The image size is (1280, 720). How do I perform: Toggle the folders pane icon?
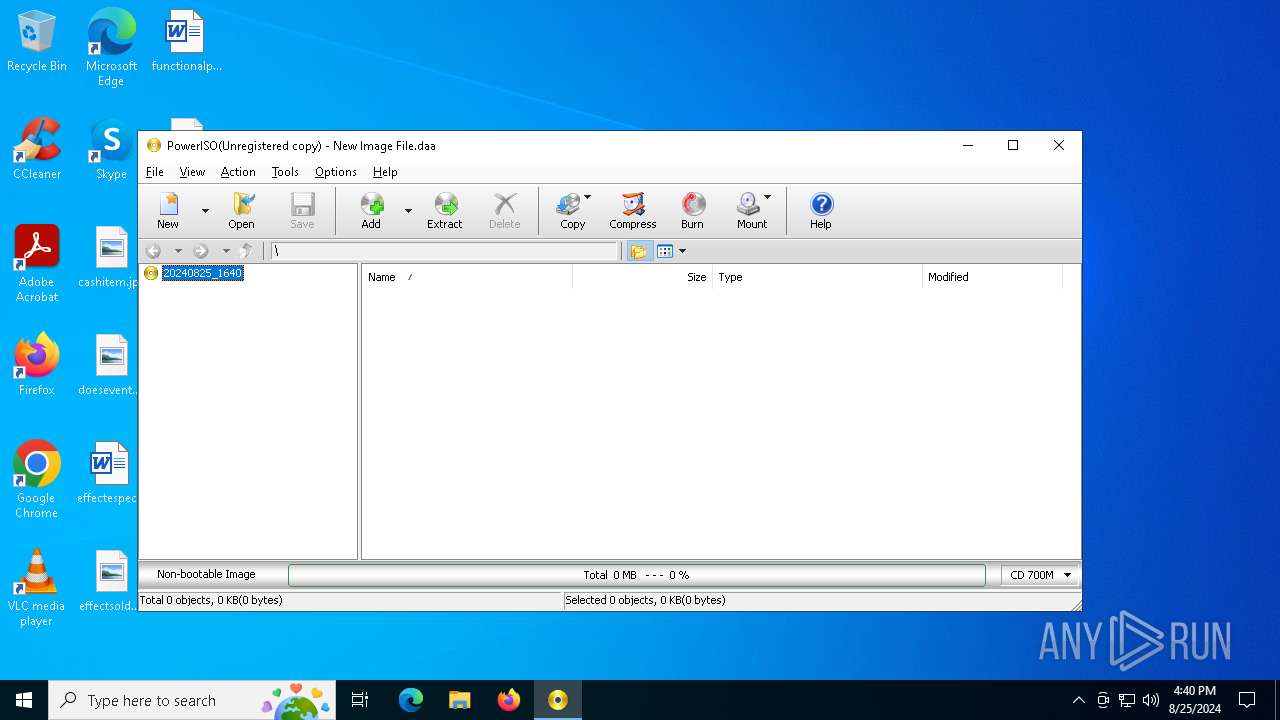[638, 251]
